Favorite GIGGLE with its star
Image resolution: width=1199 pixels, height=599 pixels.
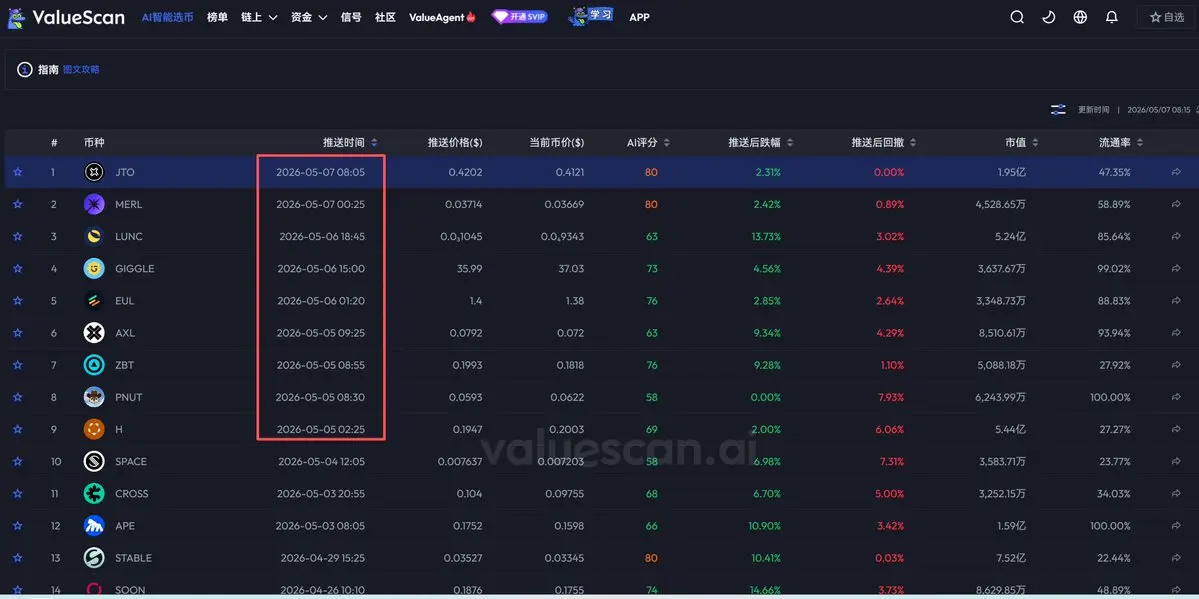(18, 269)
